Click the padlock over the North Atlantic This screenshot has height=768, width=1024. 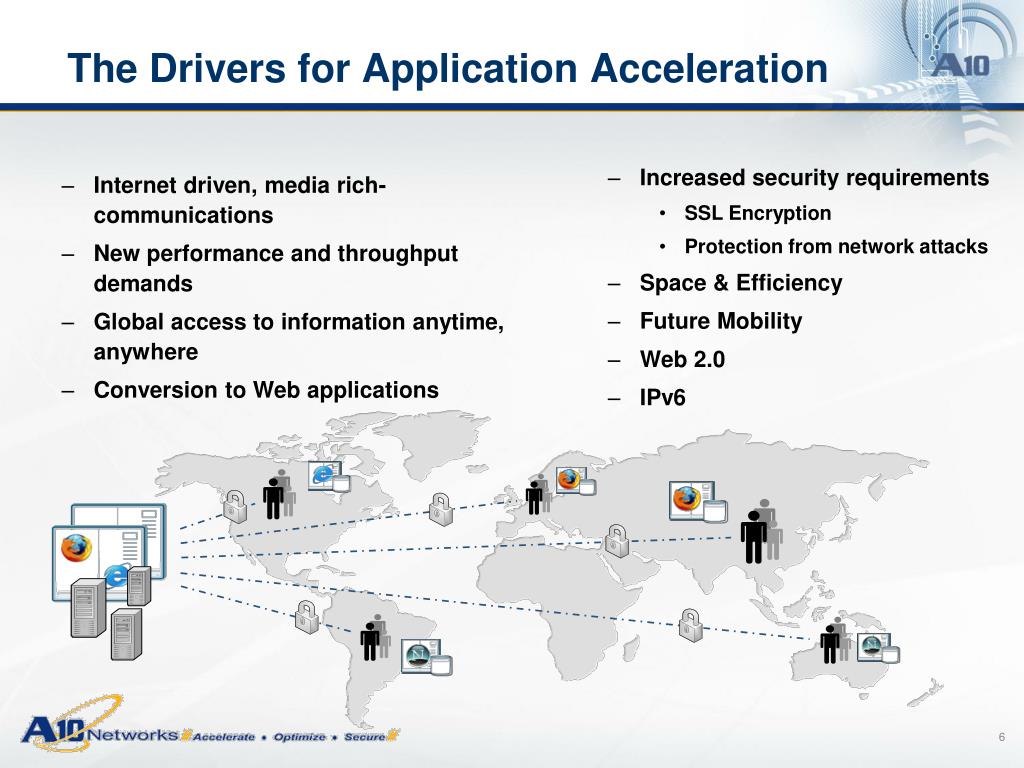tap(441, 510)
